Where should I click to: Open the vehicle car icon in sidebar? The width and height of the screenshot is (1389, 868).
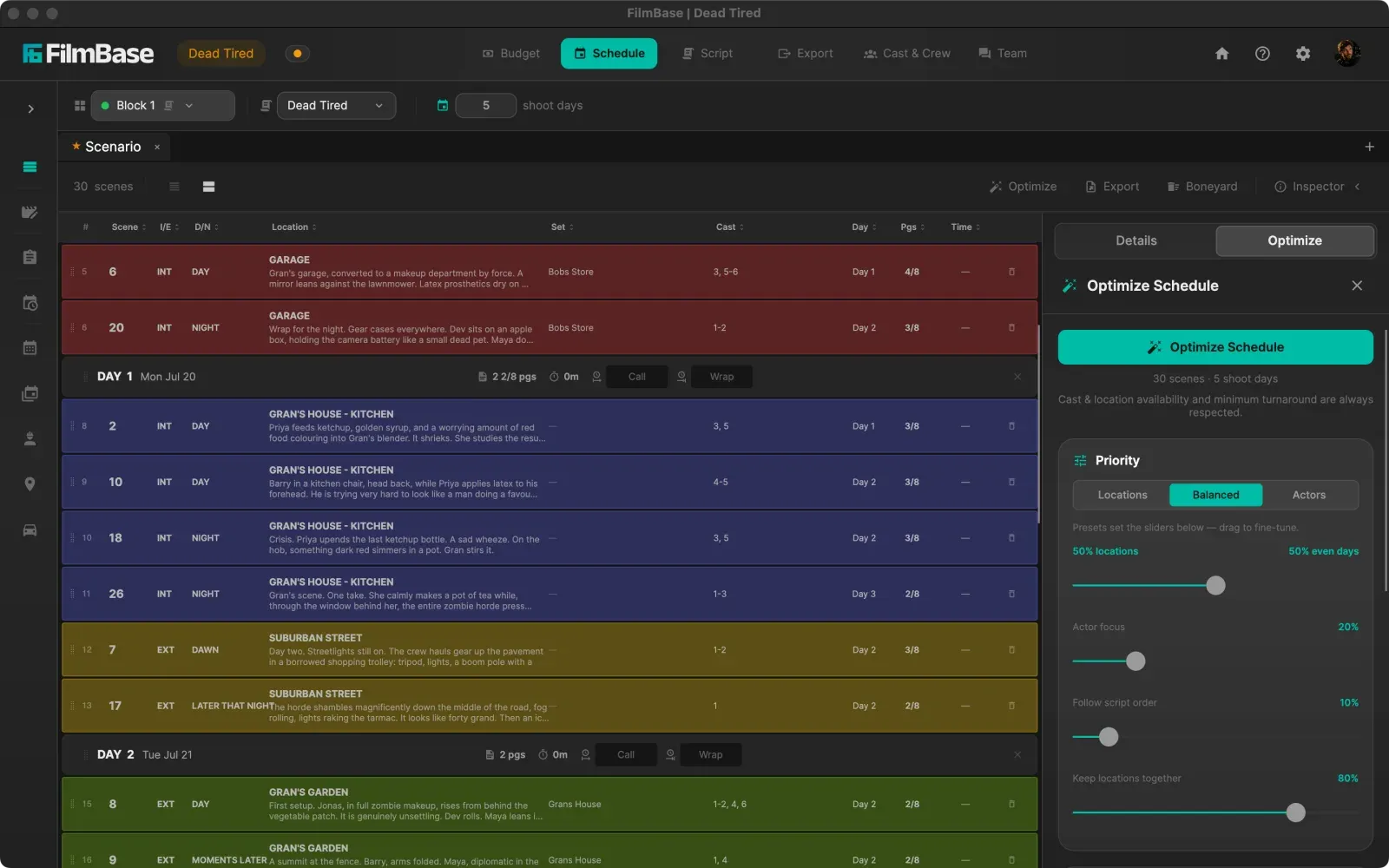(x=30, y=529)
